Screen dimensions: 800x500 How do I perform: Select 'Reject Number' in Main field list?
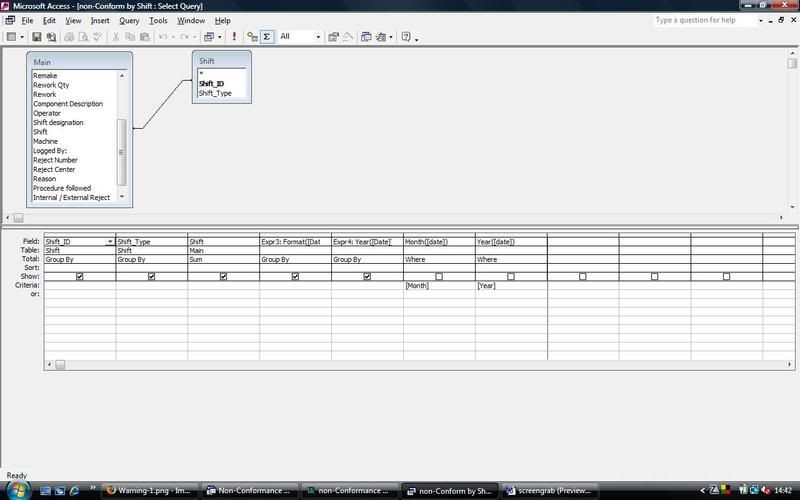pyautogui.click(x=55, y=160)
